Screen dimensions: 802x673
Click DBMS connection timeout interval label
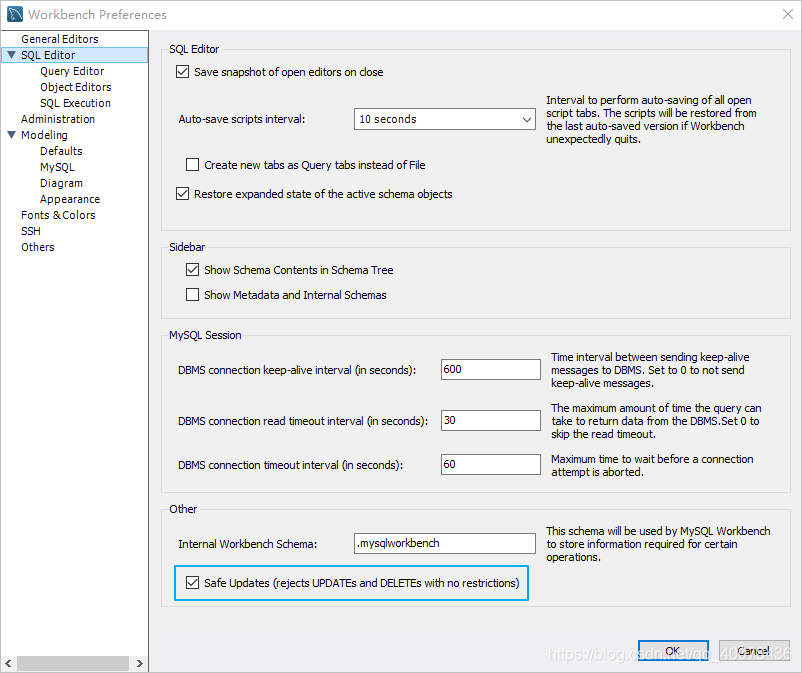click(x=290, y=465)
